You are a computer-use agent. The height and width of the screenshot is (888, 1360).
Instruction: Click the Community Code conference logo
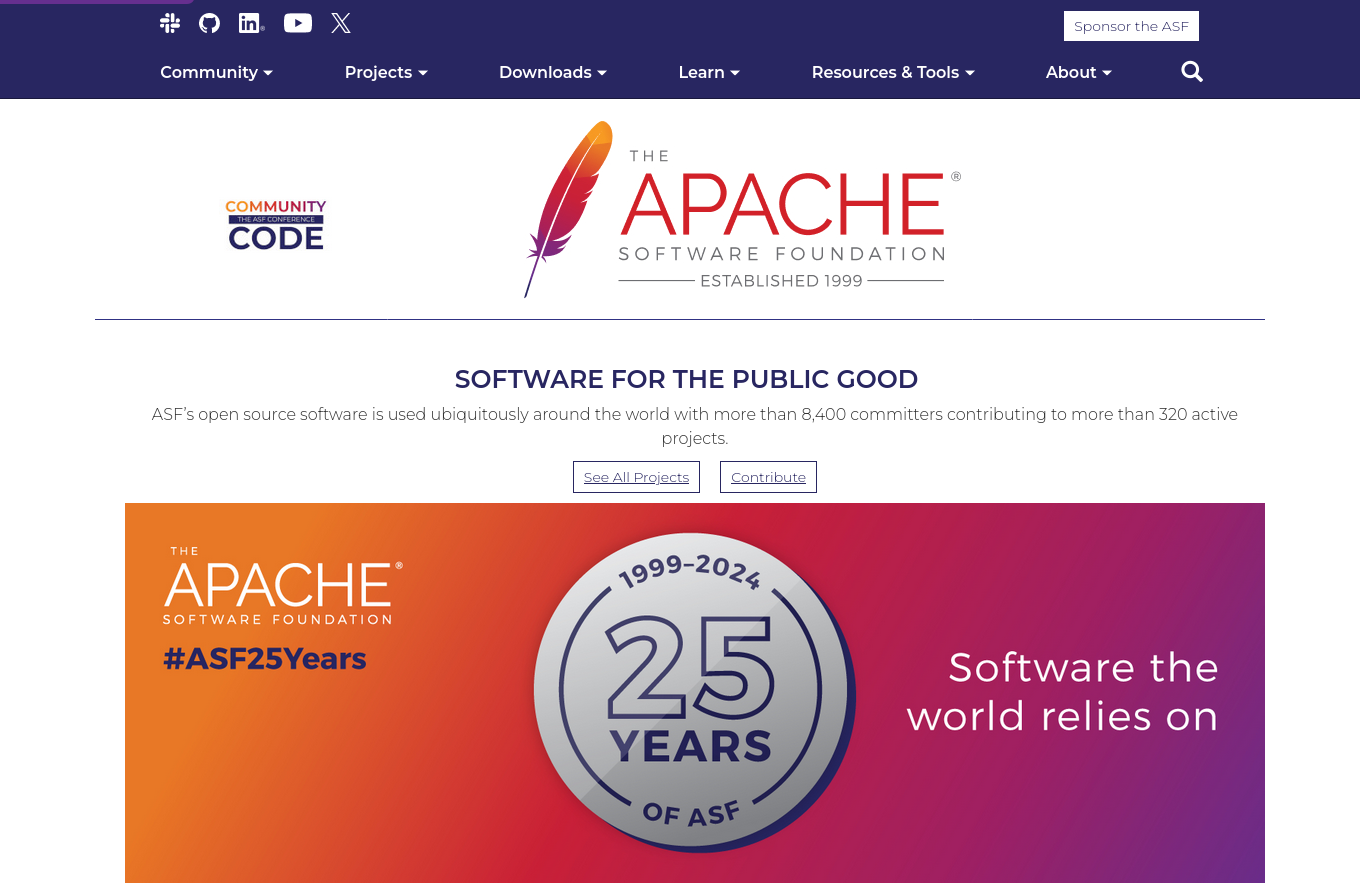[x=276, y=225]
